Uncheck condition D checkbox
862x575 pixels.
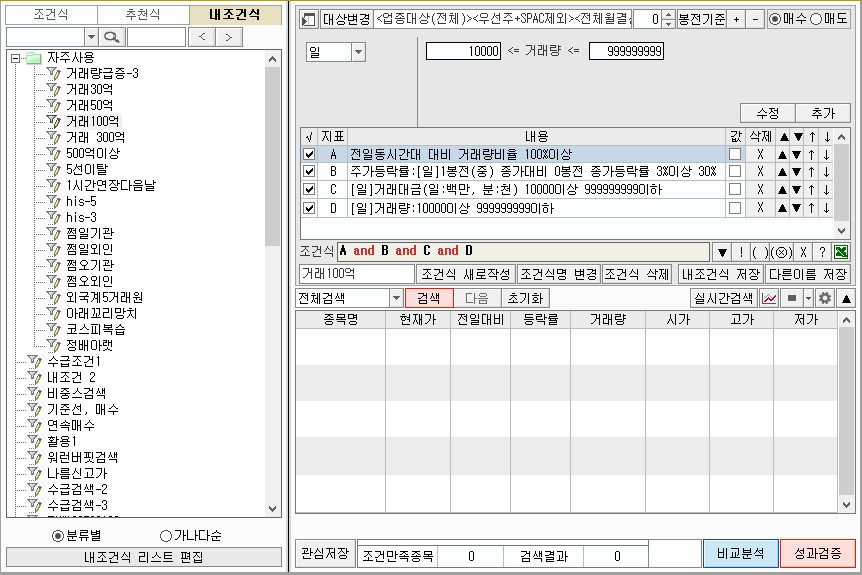[x=310, y=208]
